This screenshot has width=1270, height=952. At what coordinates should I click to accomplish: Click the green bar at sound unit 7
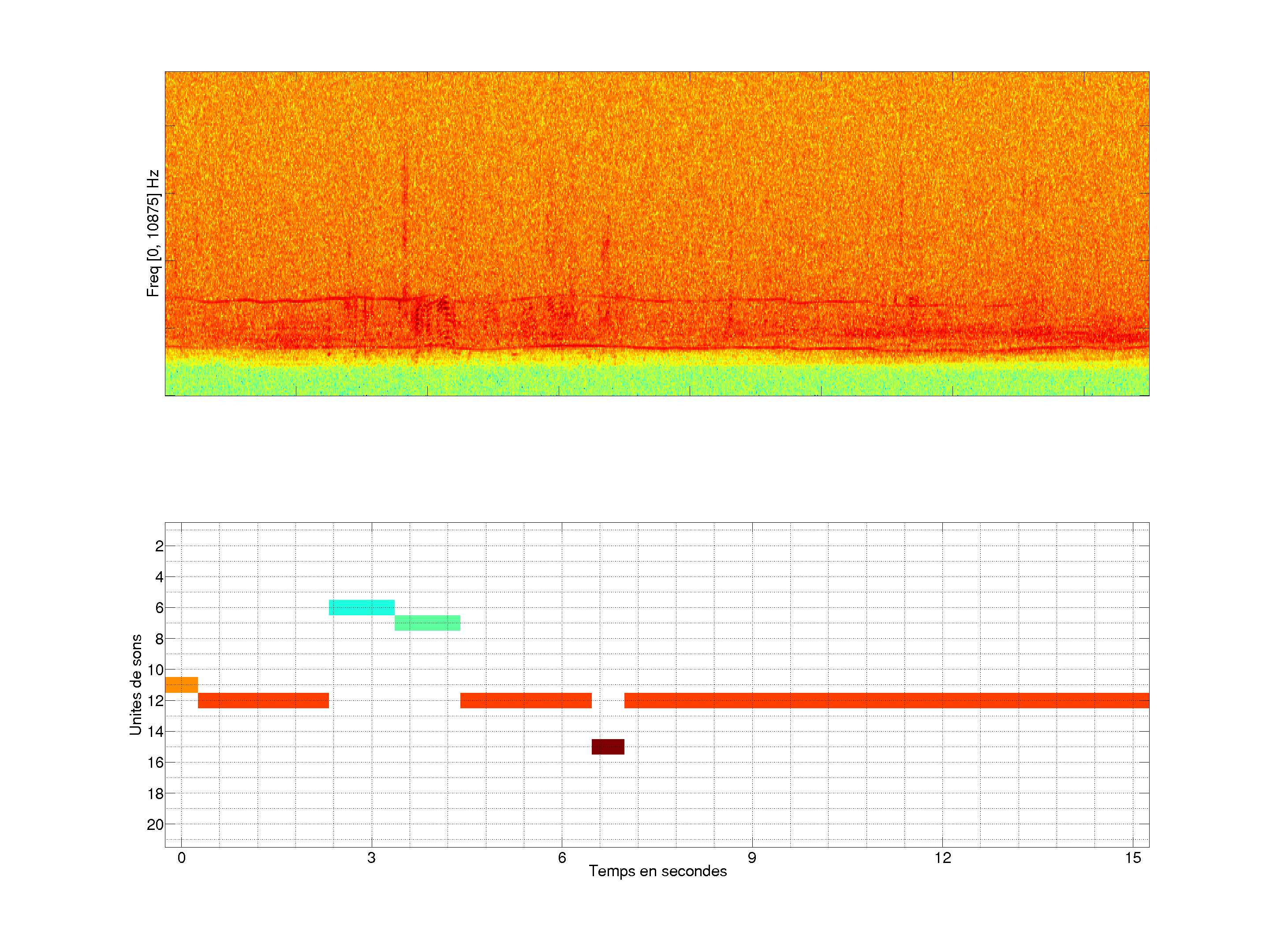click(x=427, y=623)
